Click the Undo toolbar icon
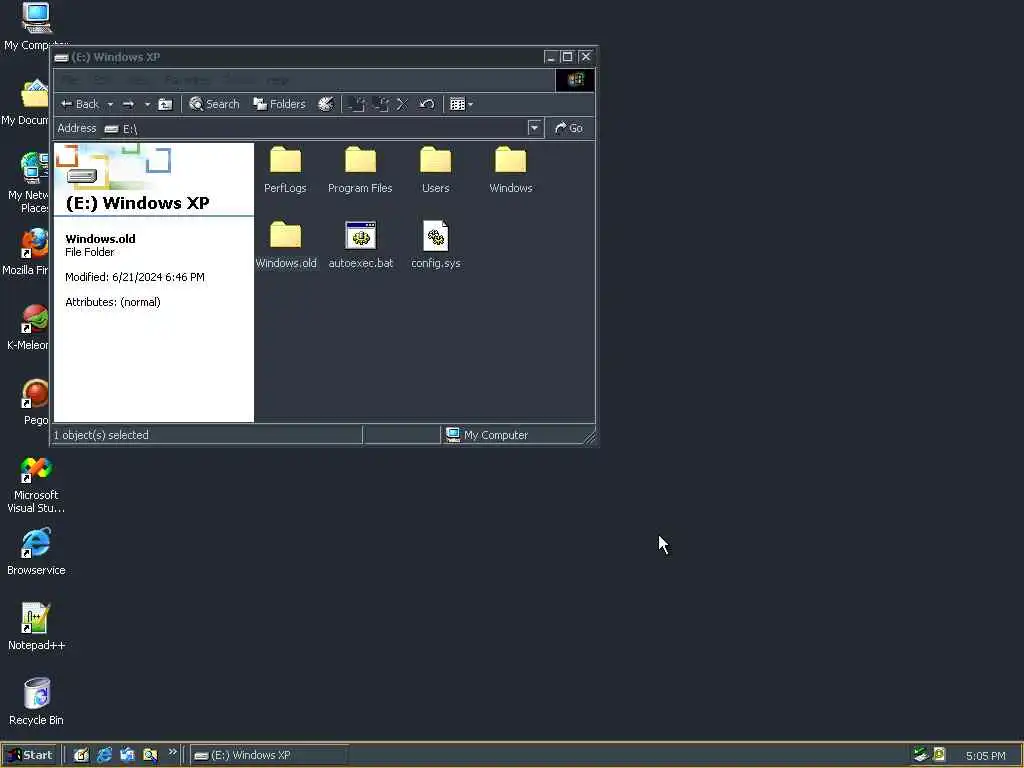 426,104
